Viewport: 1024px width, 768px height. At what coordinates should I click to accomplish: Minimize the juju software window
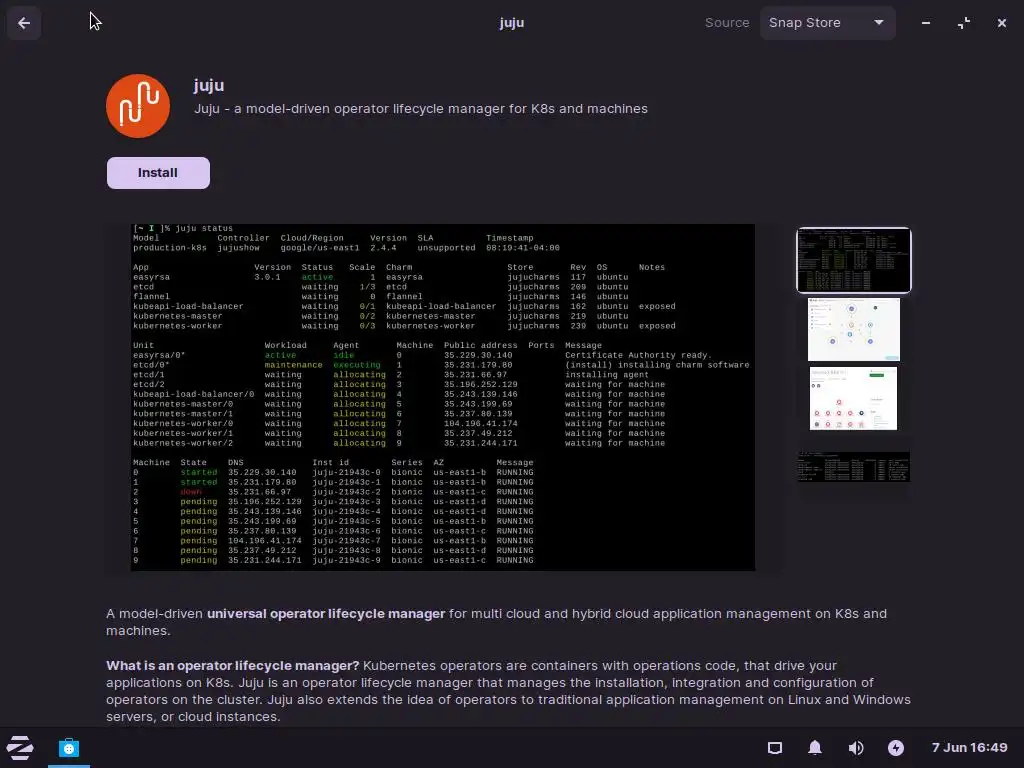(x=926, y=23)
